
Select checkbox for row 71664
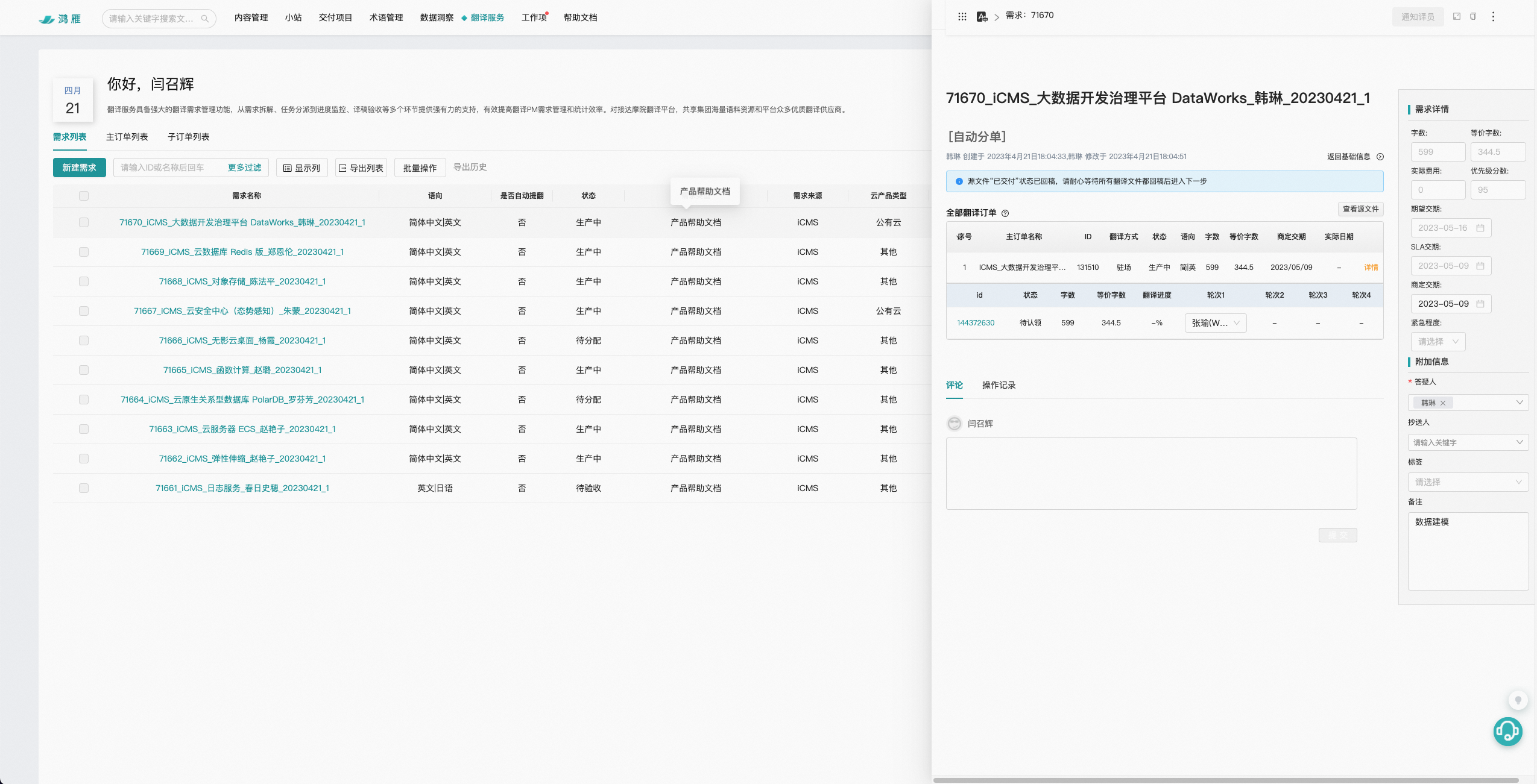pos(84,400)
